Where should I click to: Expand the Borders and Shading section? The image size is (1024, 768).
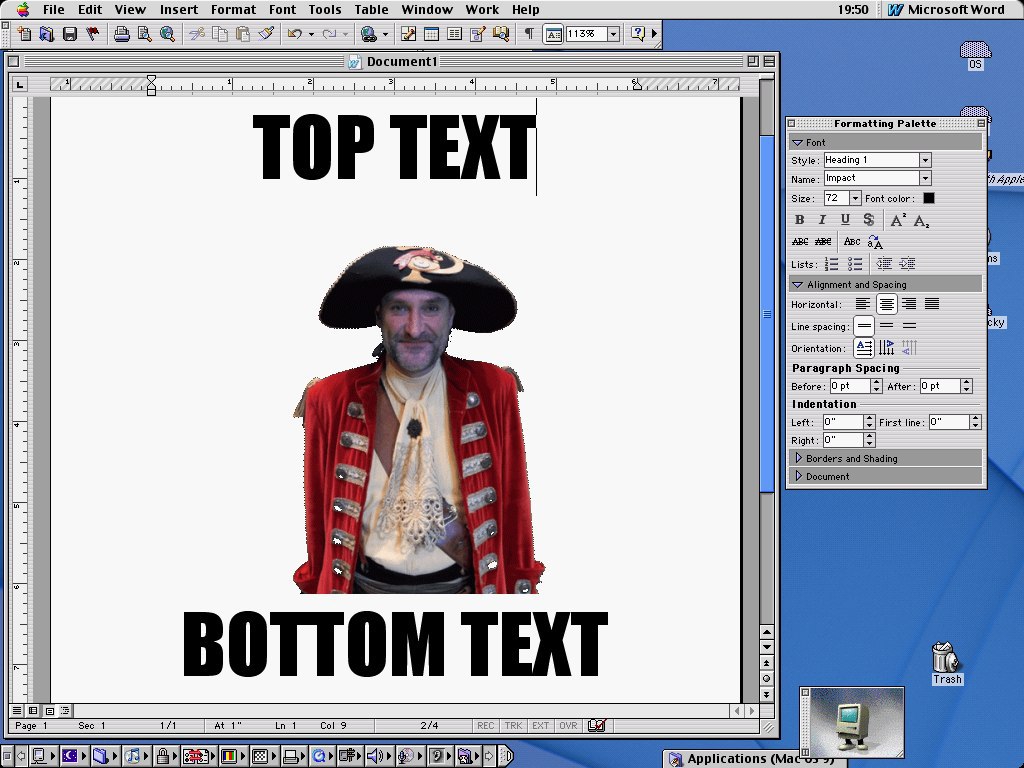851,458
